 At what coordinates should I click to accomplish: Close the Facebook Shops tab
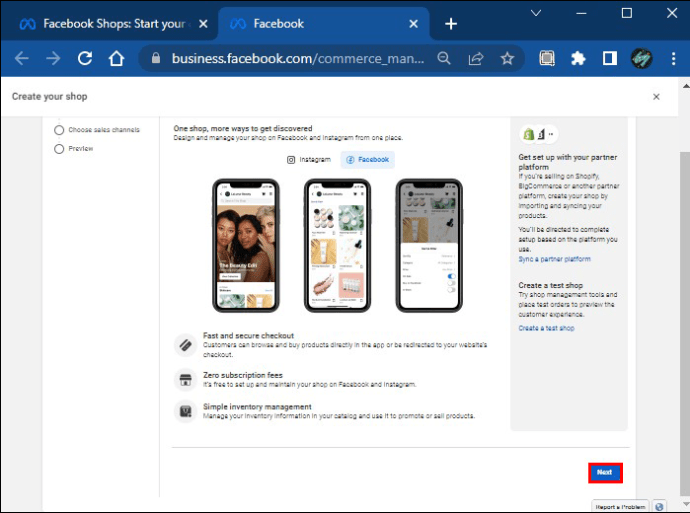(203, 24)
